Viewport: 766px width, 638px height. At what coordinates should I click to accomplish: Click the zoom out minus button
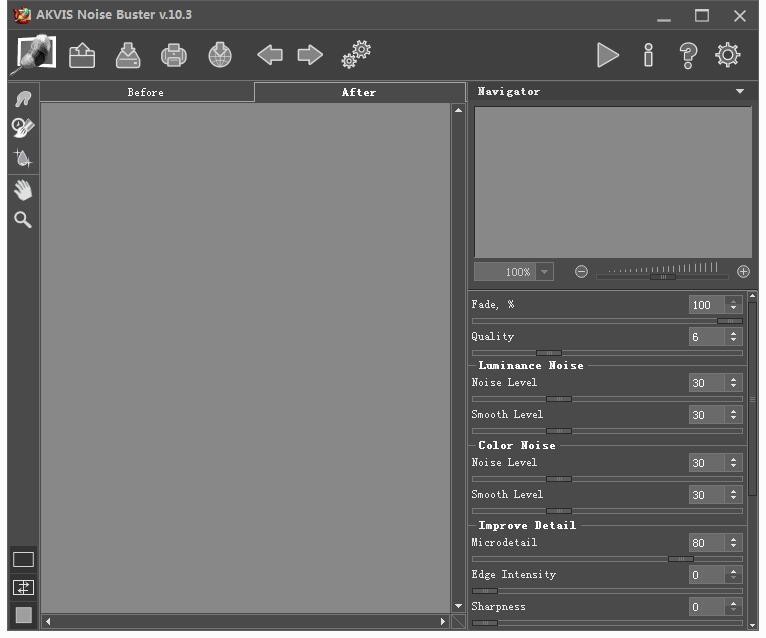click(x=581, y=272)
